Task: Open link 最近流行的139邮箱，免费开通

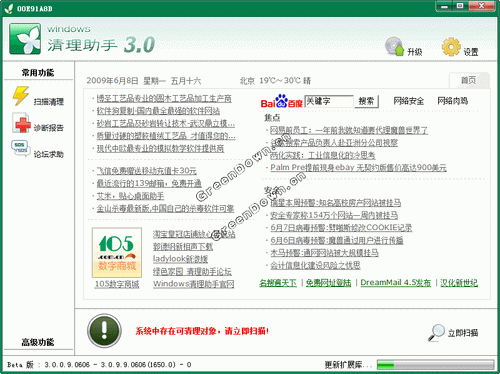Action: [x=149, y=183]
